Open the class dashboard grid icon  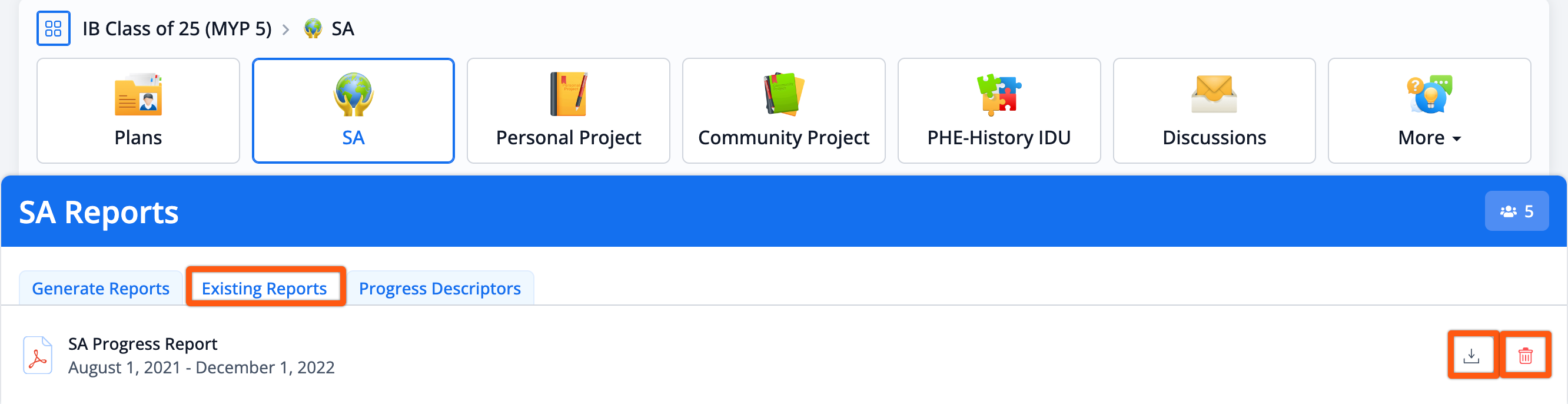54,29
